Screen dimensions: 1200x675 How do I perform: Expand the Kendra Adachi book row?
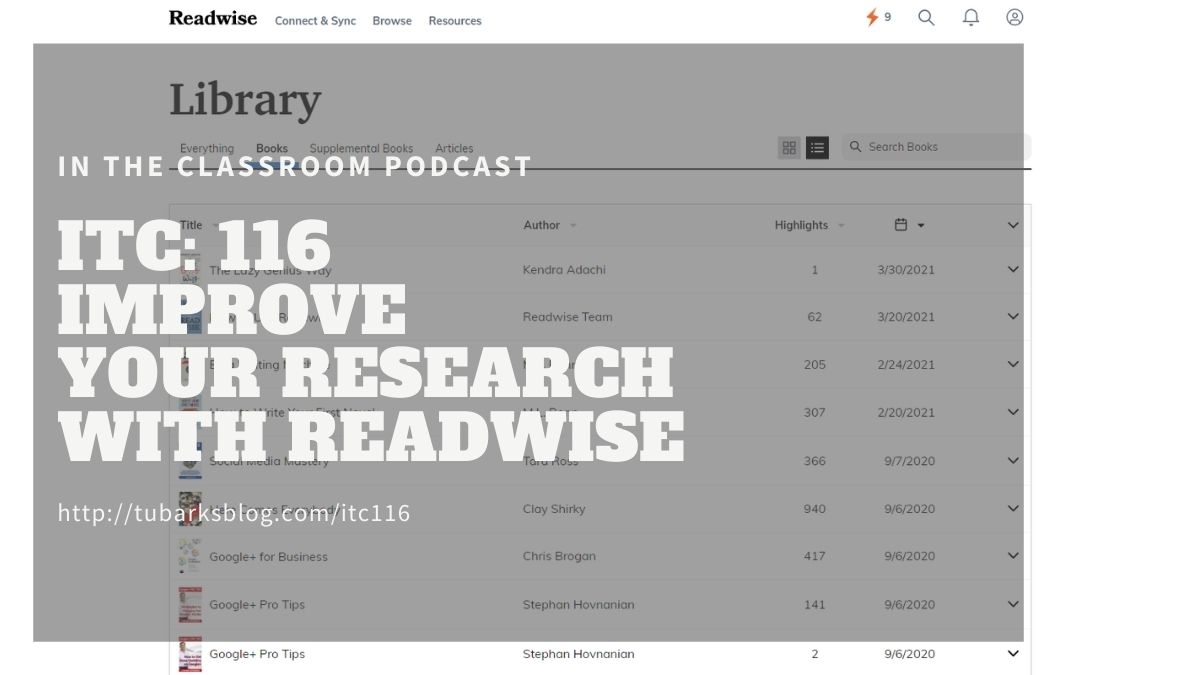tap(1012, 269)
